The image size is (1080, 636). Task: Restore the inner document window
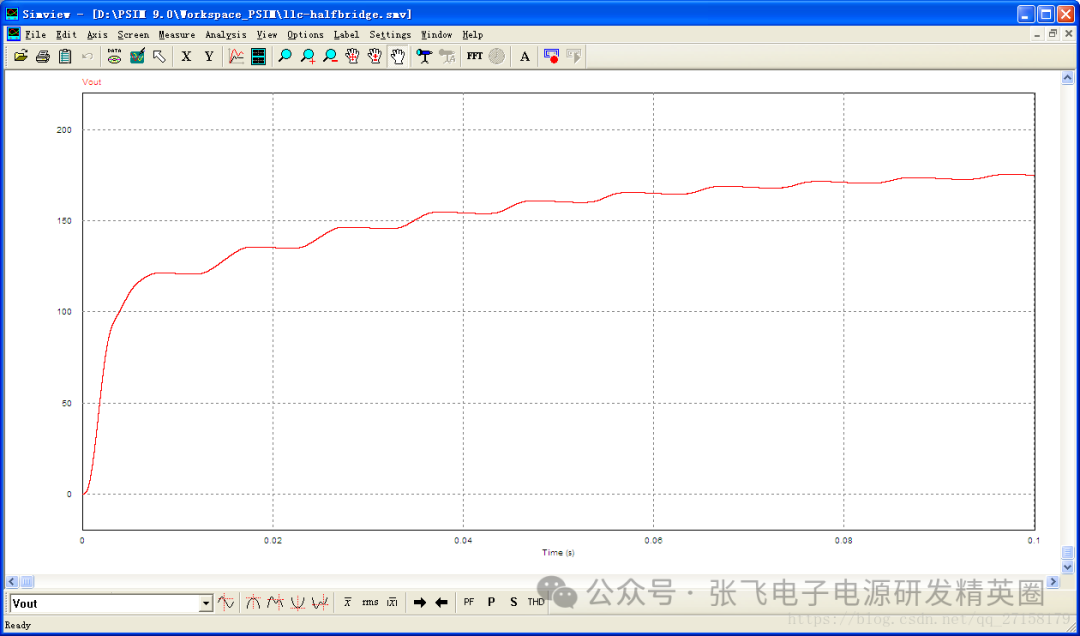pyautogui.click(x=1052, y=34)
